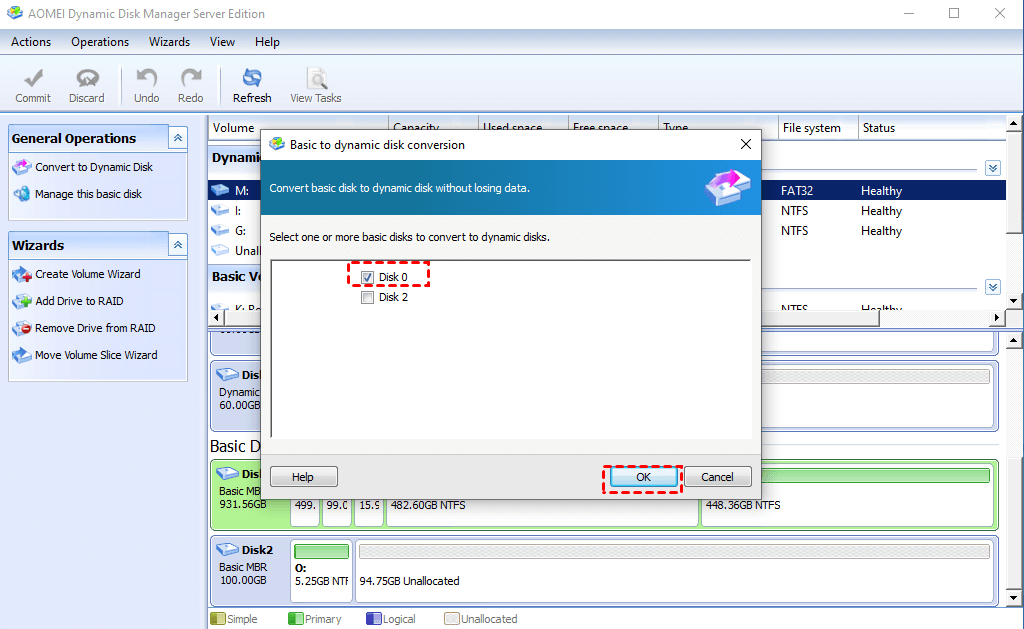Close the conversion dialog with X
The image size is (1024, 629).
pos(746,144)
